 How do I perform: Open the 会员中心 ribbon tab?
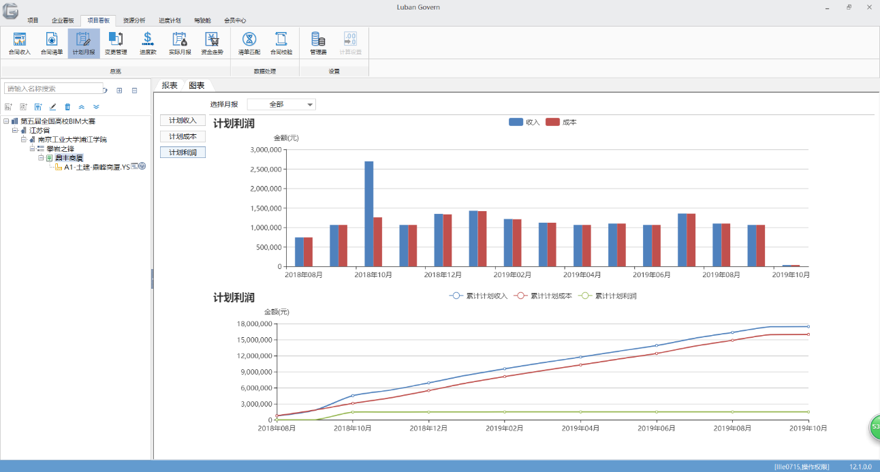pos(235,20)
